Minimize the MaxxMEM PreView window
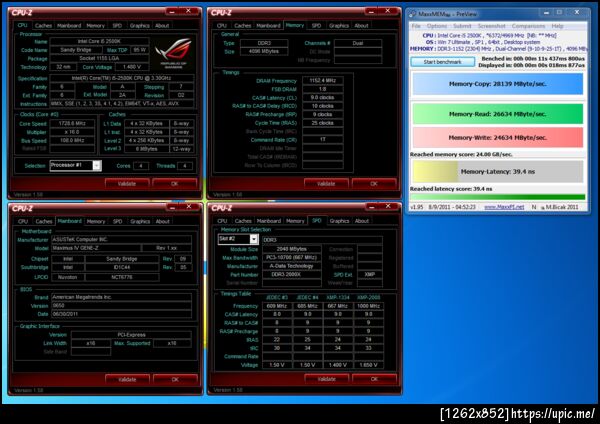600x424 pixels. coord(546,13)
